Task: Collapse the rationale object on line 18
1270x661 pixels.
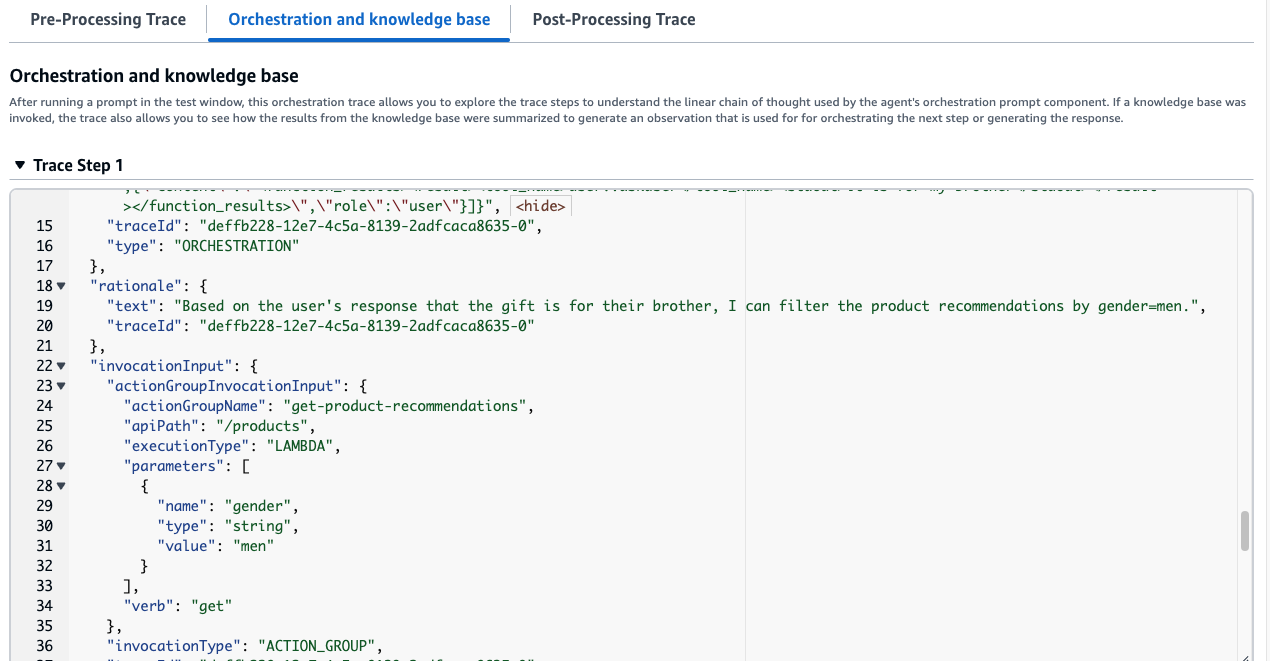Action: tap(62, 286)
